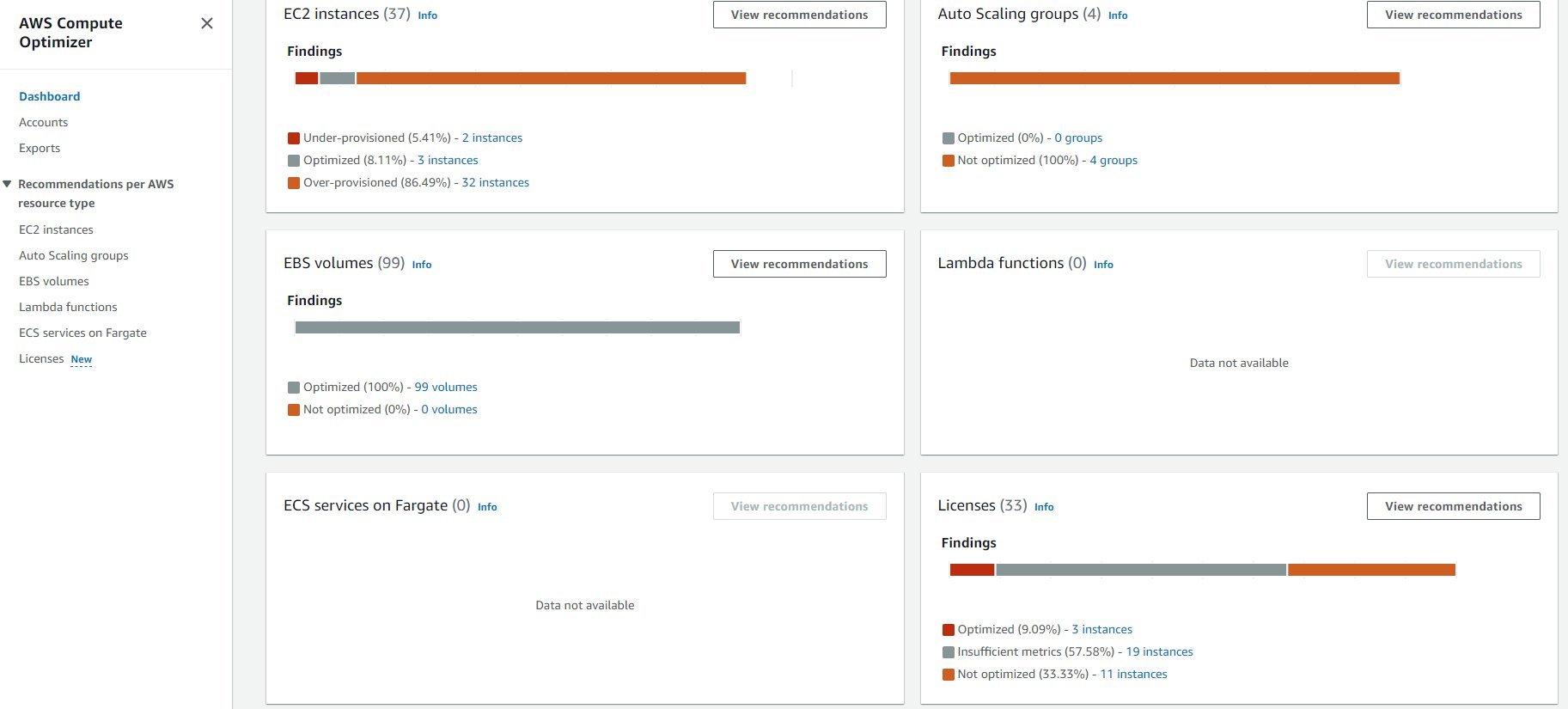Click gray insufficient metrics segment of Licenses bar
This screenshot has height=709, width=1568.
1141,570
